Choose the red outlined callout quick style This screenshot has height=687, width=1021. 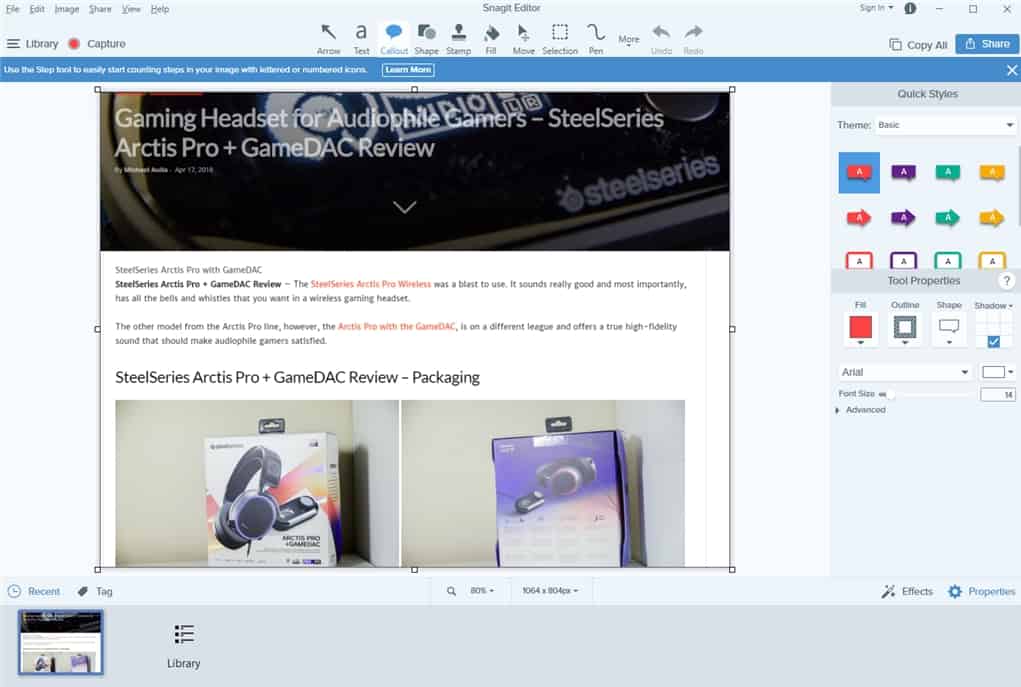(859, 260)
